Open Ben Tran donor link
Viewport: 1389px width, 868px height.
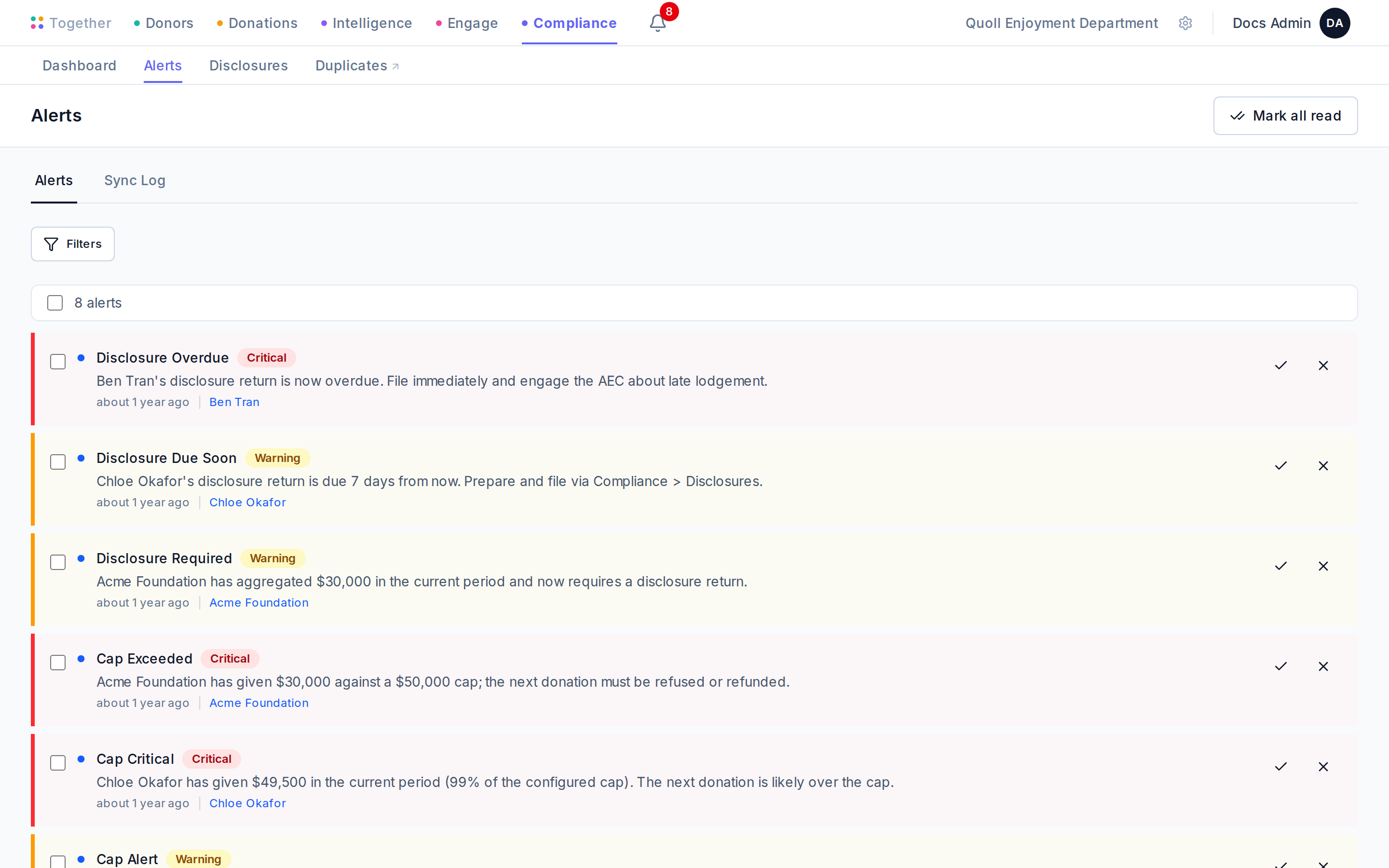pos(234,402)
